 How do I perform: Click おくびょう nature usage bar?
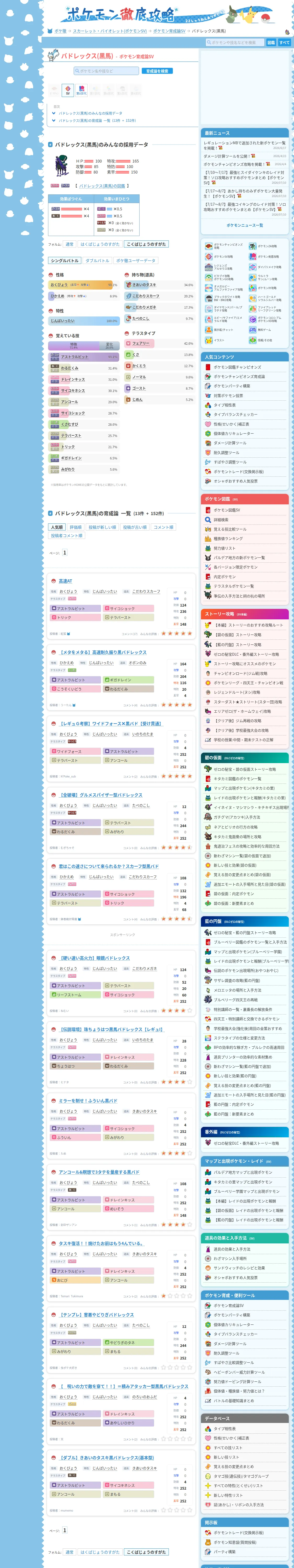click(x=84, y=284)
